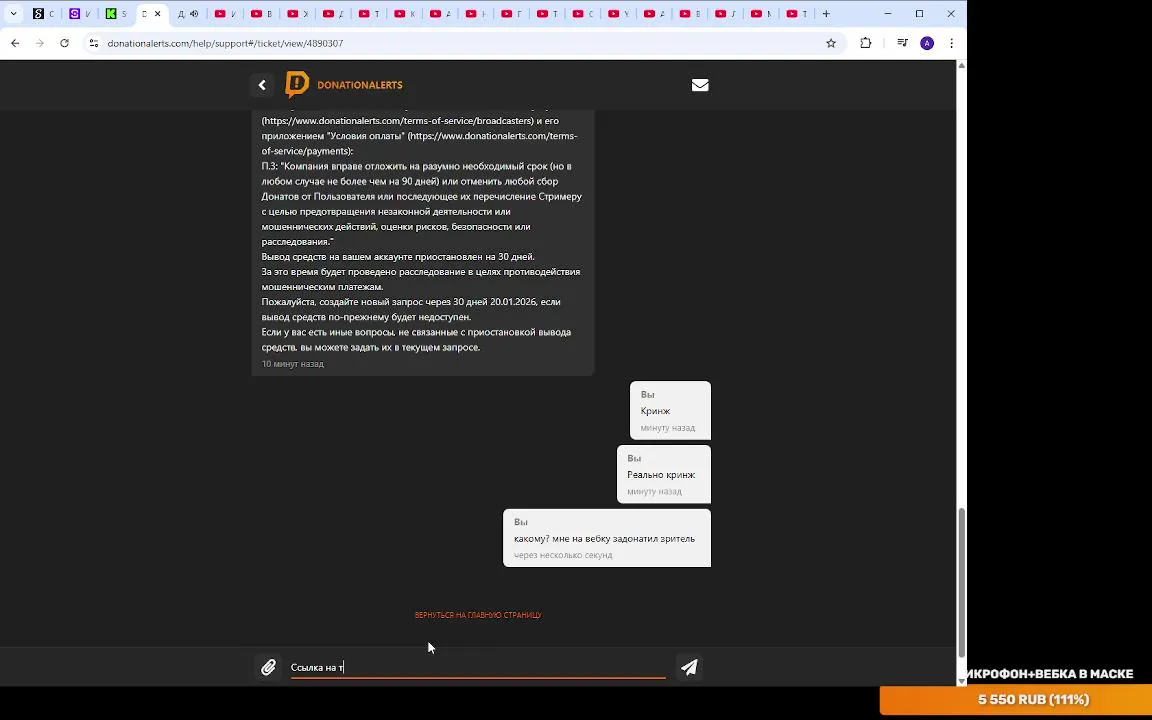Click the back chevron beside the DonationAlerts logo
Image resolution: width=1152 pixels, height=720 pixels.
coord(262,85)
